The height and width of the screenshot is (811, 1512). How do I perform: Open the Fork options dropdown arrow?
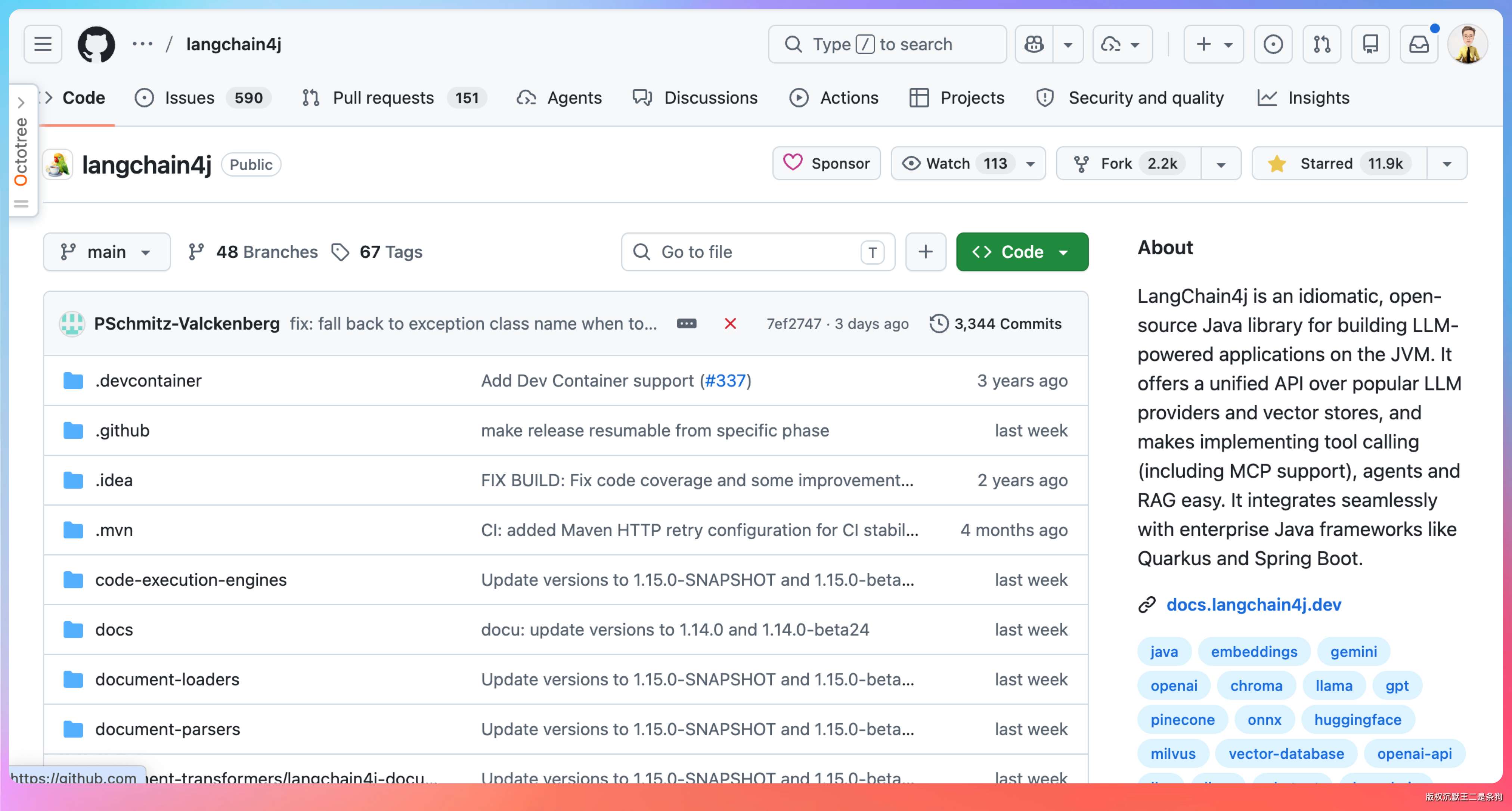pyautogui.click(x=1221, y=164)
